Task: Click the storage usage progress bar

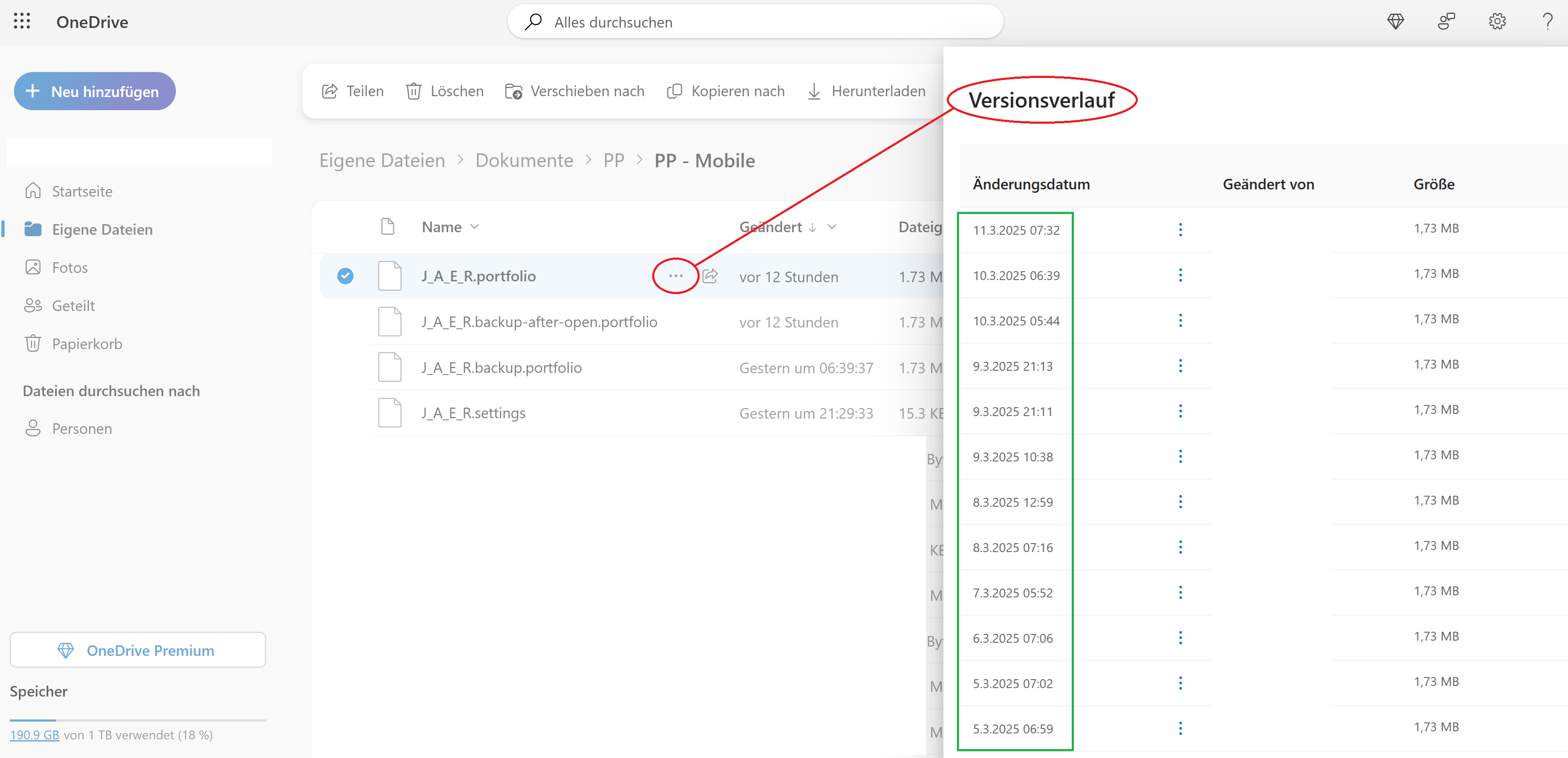Action: [138, 720]
